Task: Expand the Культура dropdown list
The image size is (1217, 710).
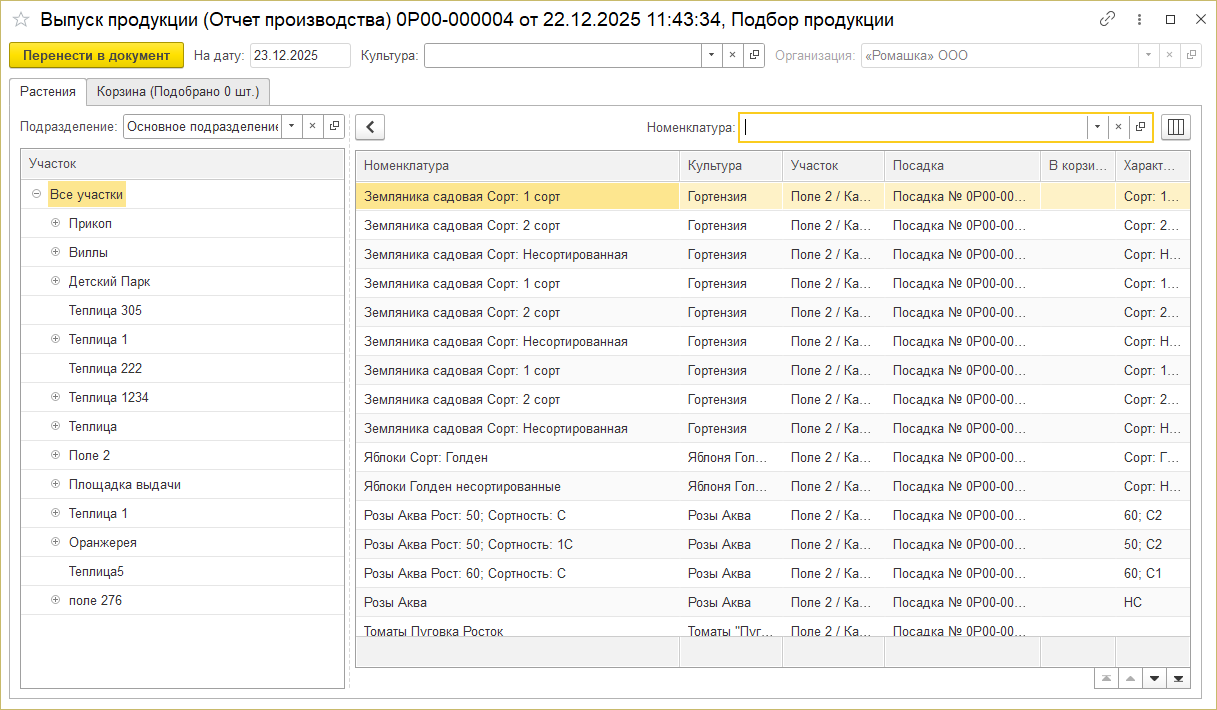Action: tap(710, 56)
